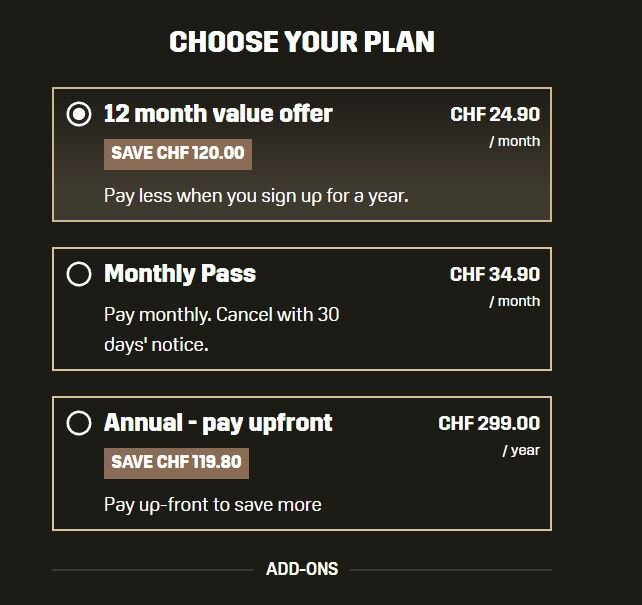The width and height of the screenshot is (642, 605).
Task: Click 'Pay less when you sign up' description
Action: point(256,195)
